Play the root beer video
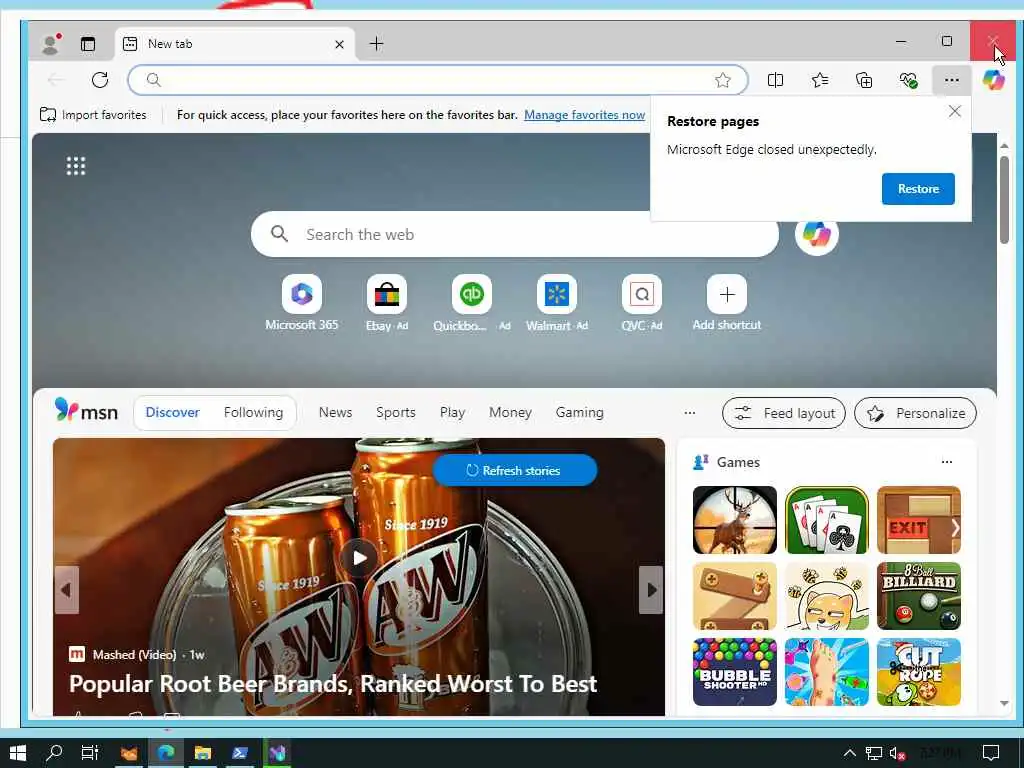 pos(359,558)
